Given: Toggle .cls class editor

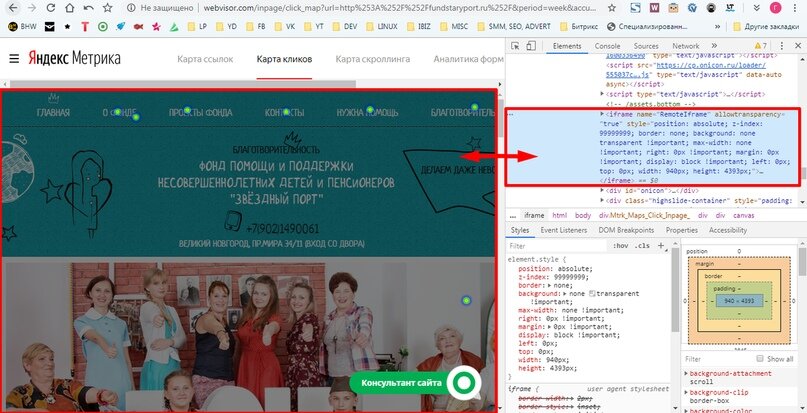Looking at the screenshot, I should (x=642, y=246).
